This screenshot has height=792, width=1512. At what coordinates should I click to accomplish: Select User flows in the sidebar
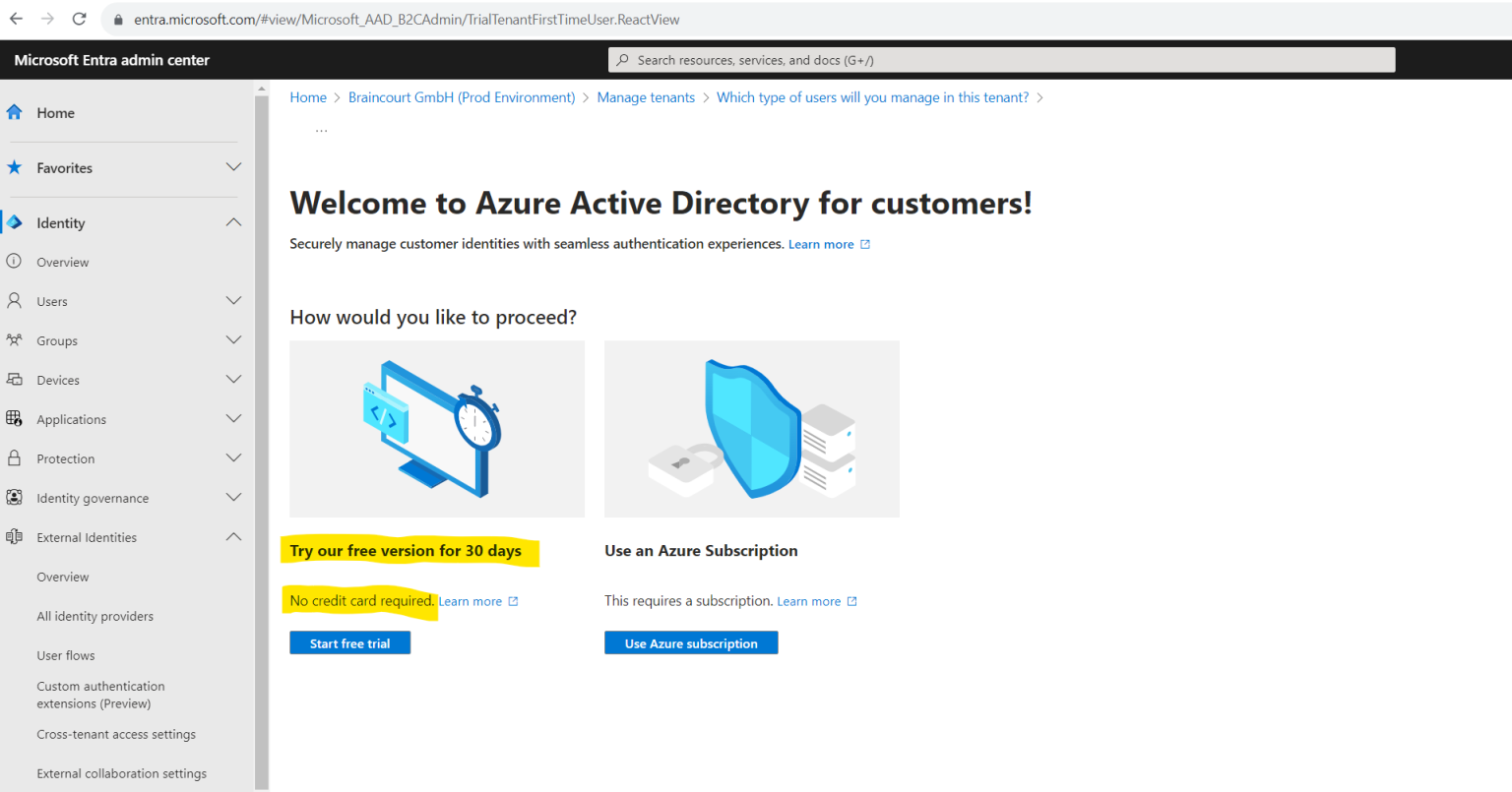coord(65,655)
